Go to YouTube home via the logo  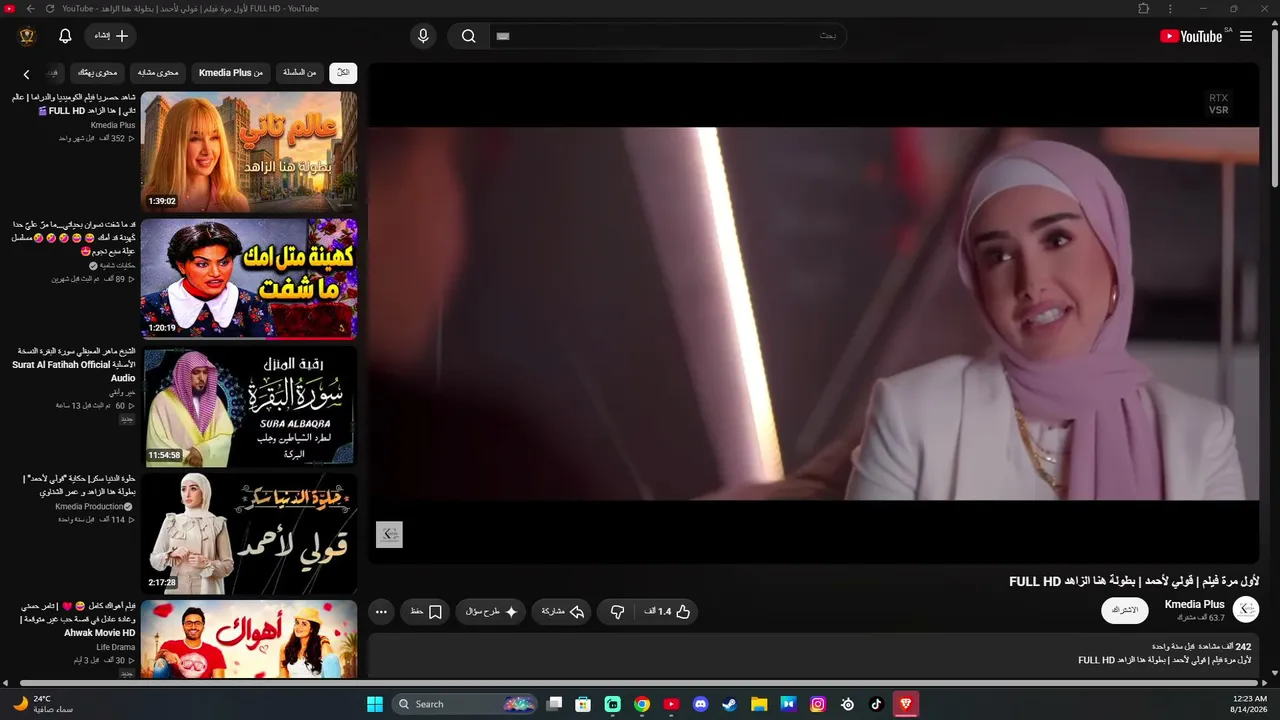[1192, 36]
